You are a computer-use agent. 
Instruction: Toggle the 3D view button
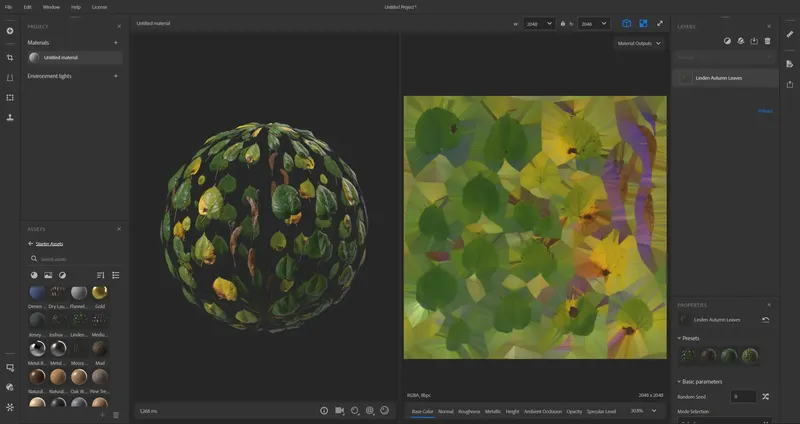click(x=626, y=23)
